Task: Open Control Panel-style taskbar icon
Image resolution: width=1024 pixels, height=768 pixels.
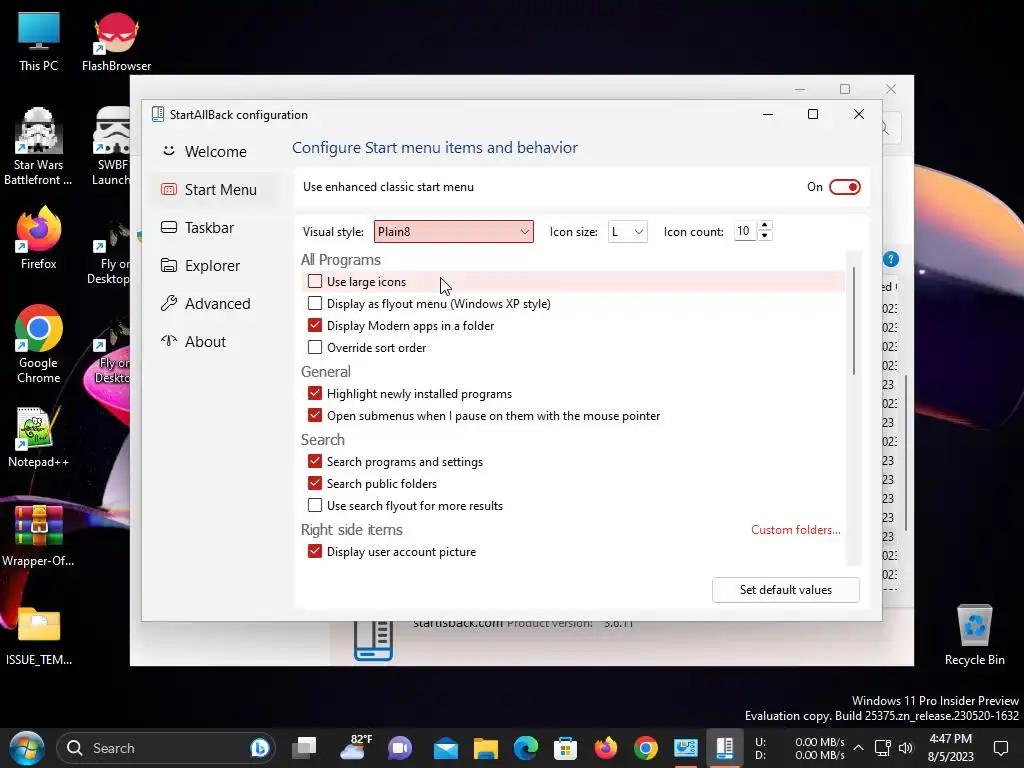Action: [685, 748]
